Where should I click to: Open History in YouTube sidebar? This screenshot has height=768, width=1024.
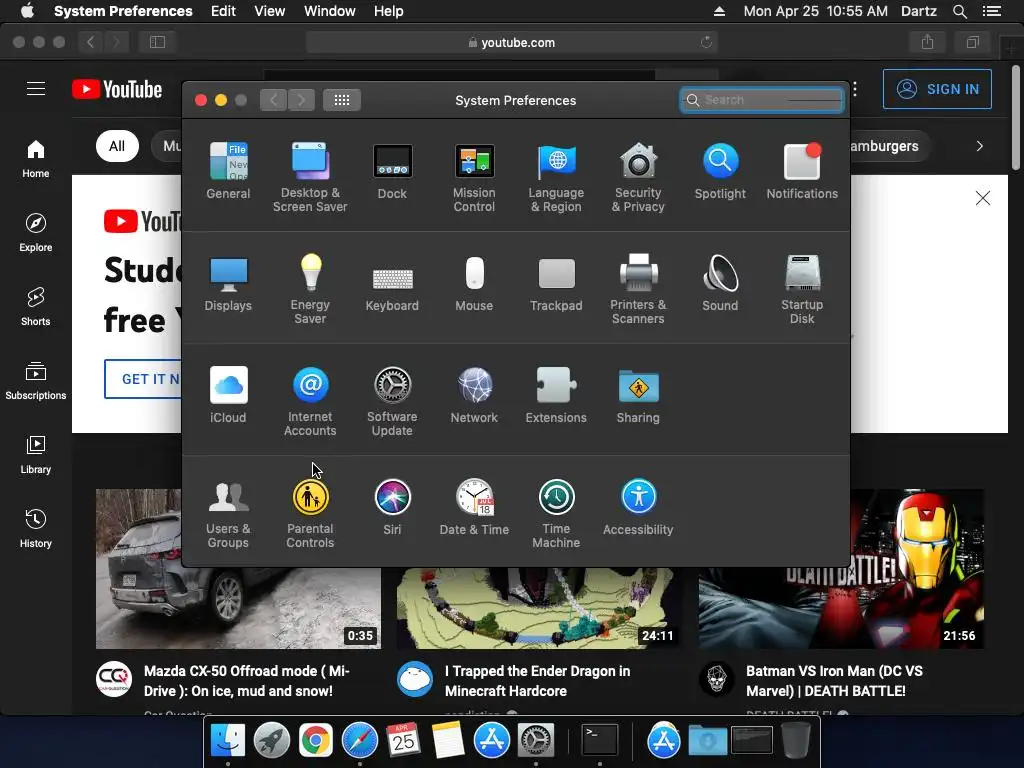coord(36,528)
